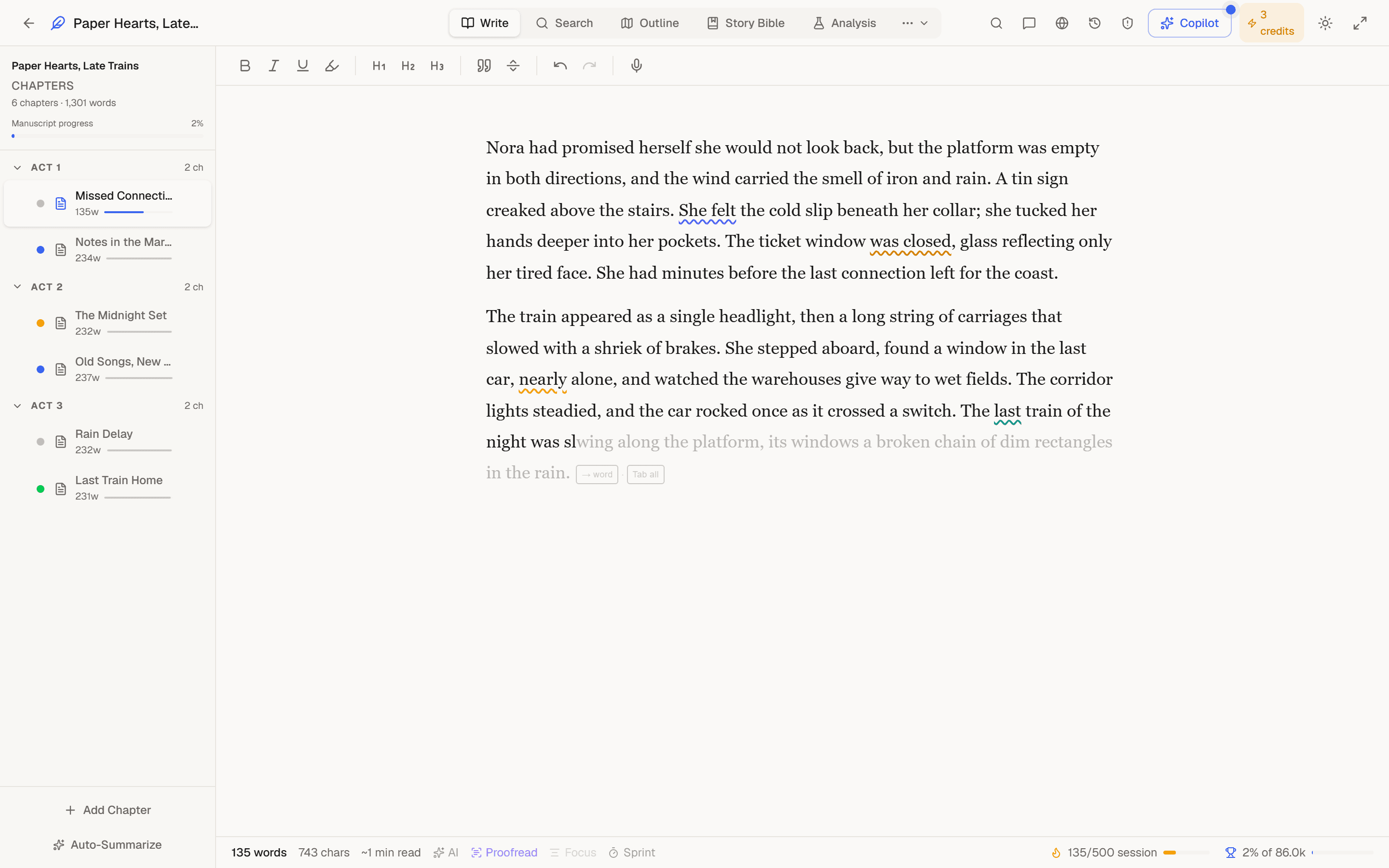Switch to the Search tab
Image resolution: width=1389 pixels, height=868 pixels.
[x=564, y=23]
